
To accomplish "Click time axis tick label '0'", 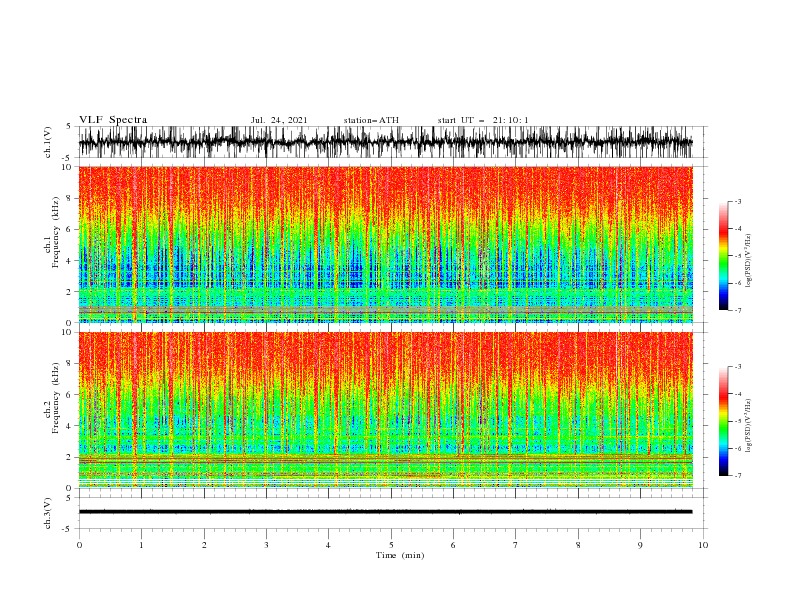I will [x=79, y=545].
